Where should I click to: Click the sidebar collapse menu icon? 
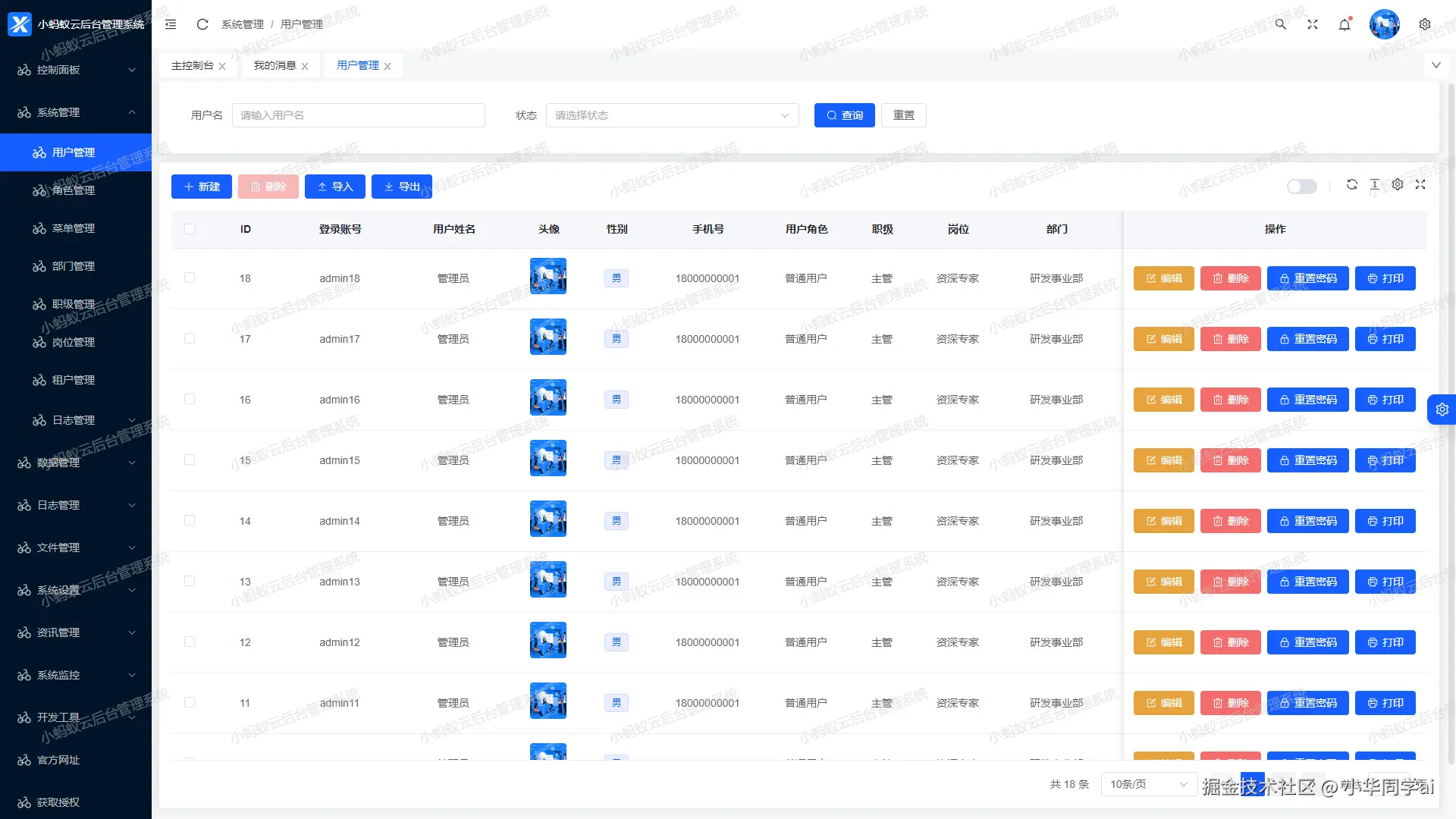pos(171,24)
